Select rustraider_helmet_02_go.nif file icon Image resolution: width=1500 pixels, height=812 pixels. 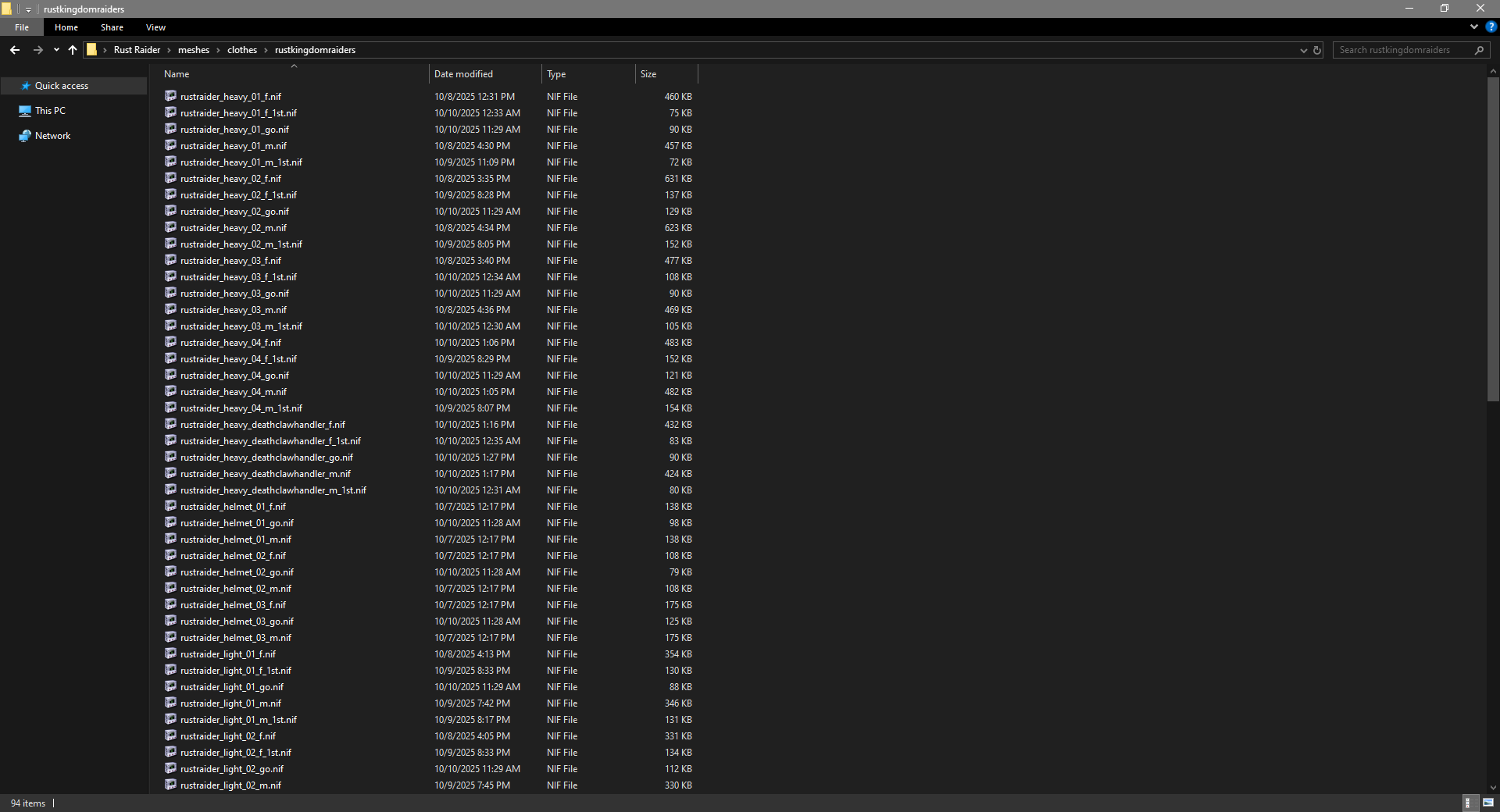(170, 572)
